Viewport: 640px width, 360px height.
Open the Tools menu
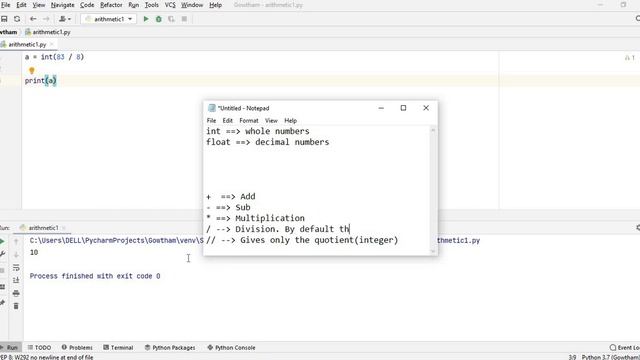pyautogui.click(x=151, y=5)
